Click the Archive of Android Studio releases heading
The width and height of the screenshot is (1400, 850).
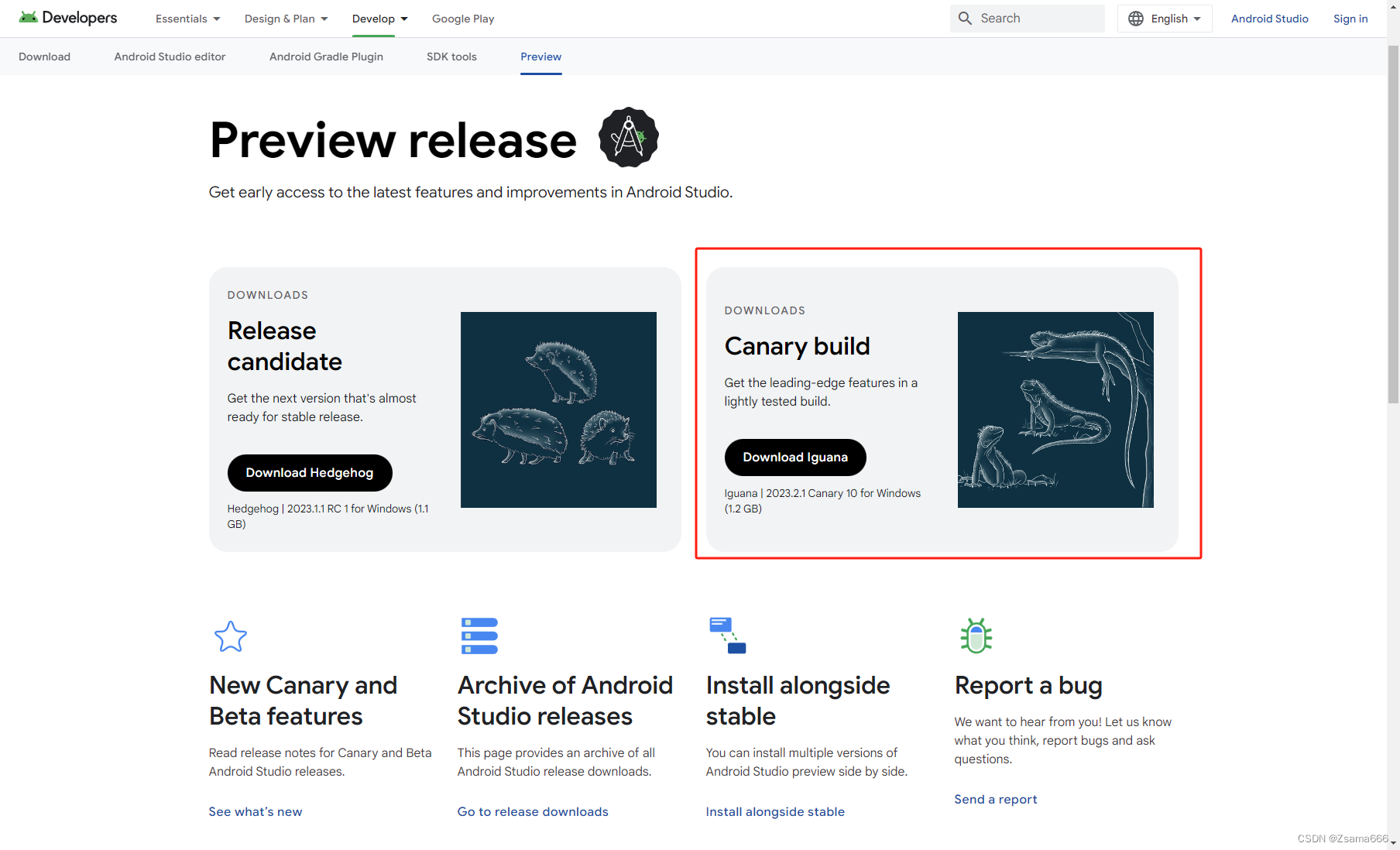click(564, 701)
